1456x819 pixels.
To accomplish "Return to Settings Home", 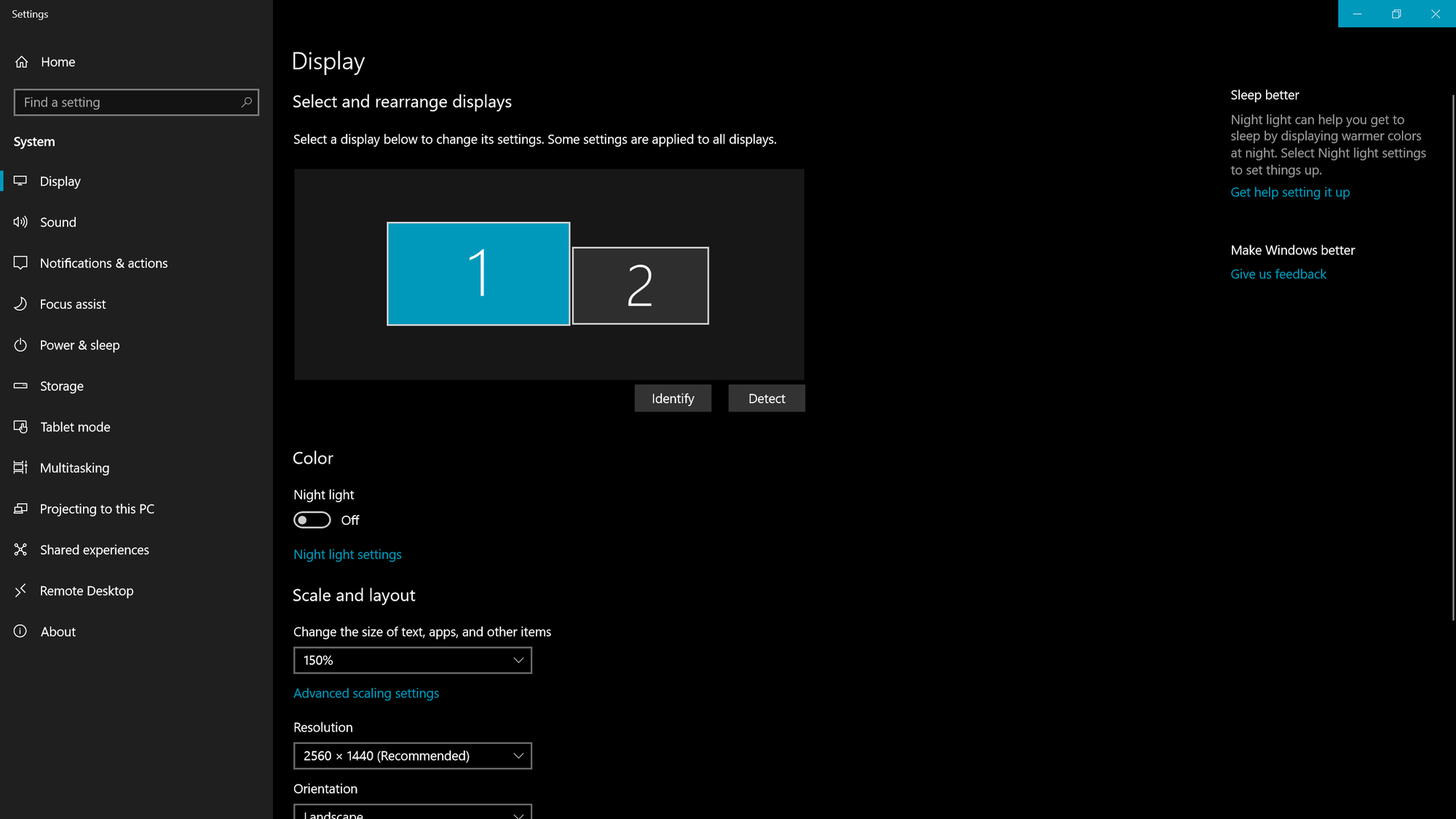I will tap(136, 62).
